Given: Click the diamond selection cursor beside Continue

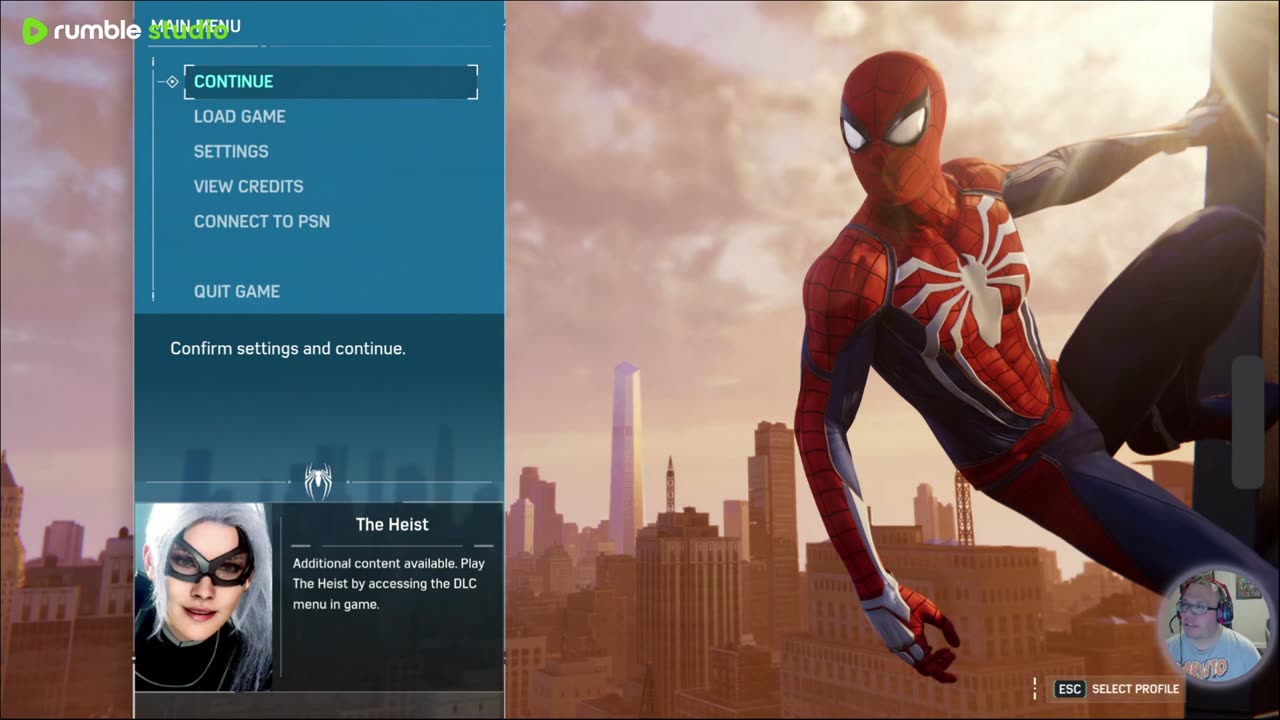Looking at the screenshot, I should 172,82.
